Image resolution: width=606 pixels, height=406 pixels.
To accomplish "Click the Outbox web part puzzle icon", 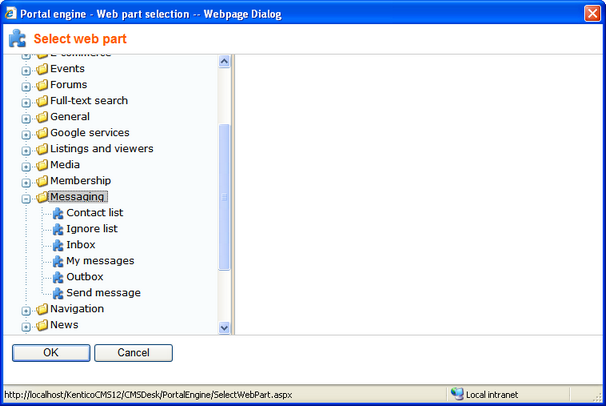I will (58, 277).
